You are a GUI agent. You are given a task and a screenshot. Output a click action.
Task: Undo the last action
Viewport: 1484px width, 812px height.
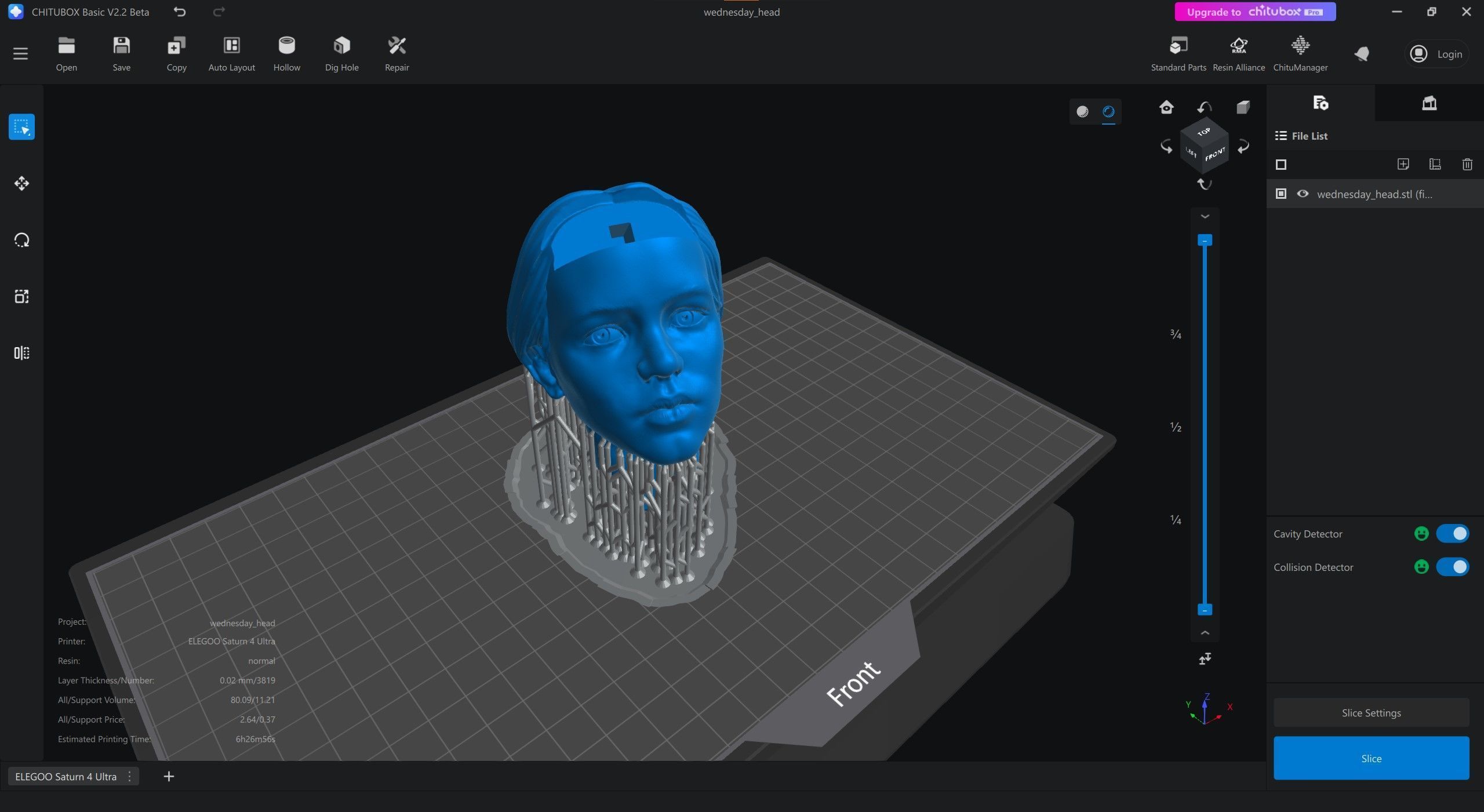[180, 12]
